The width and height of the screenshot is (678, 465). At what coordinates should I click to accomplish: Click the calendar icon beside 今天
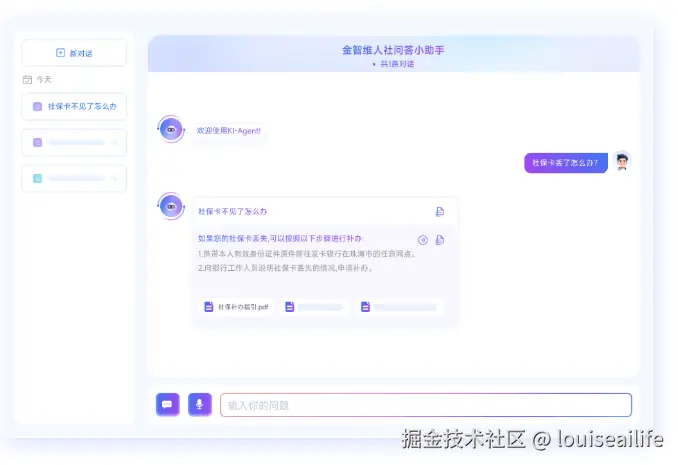click(x=27, y=80)
